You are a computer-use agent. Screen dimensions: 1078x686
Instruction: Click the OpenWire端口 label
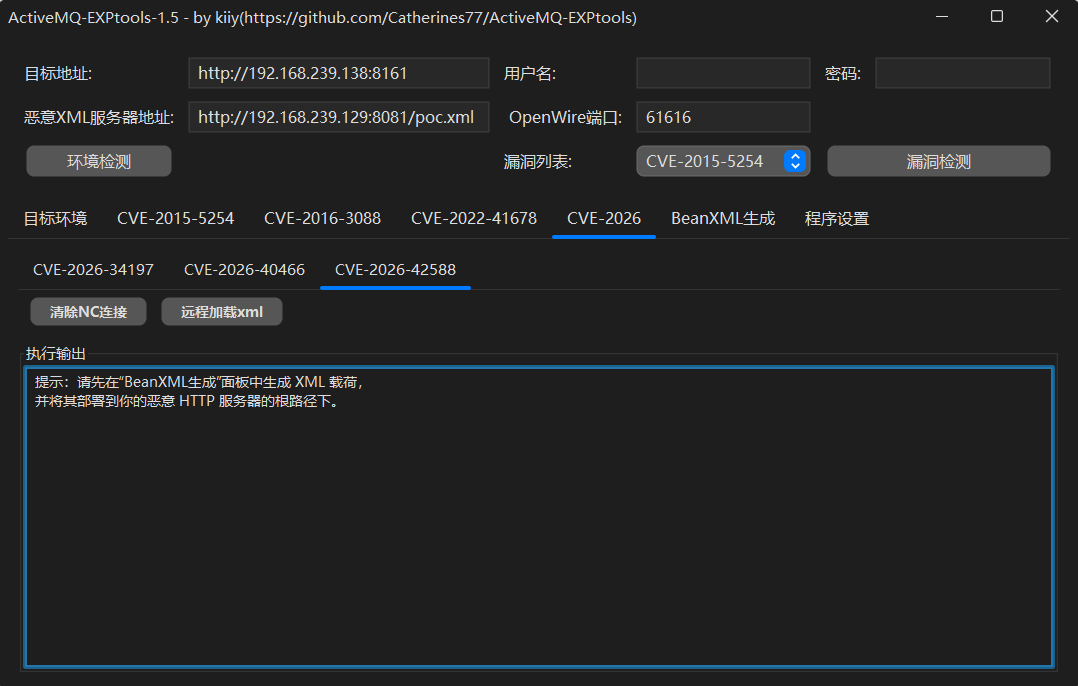(565, 118)
